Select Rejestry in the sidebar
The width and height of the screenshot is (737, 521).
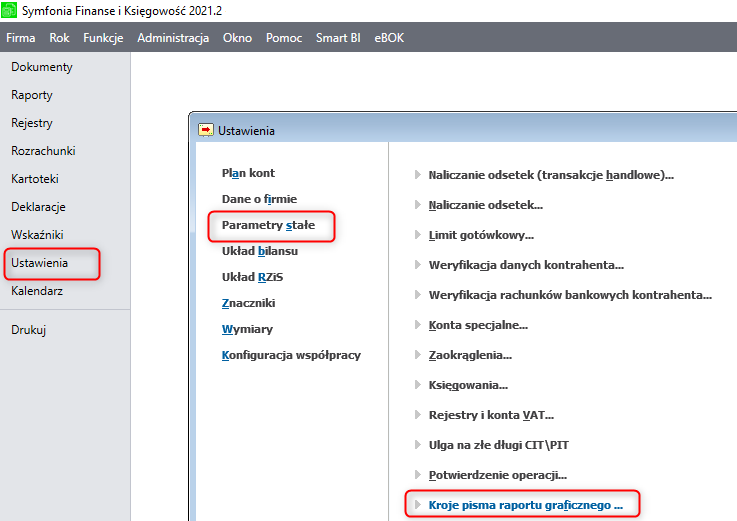32,123
